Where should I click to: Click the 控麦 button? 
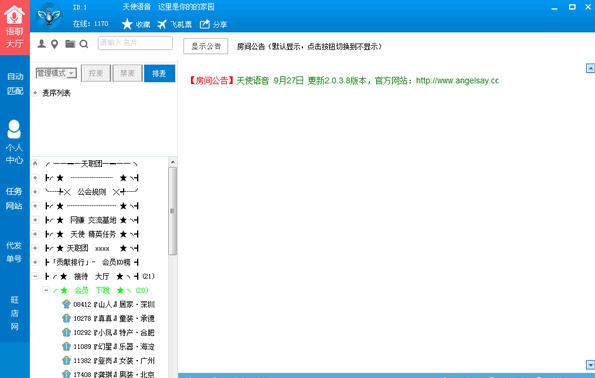96,73
